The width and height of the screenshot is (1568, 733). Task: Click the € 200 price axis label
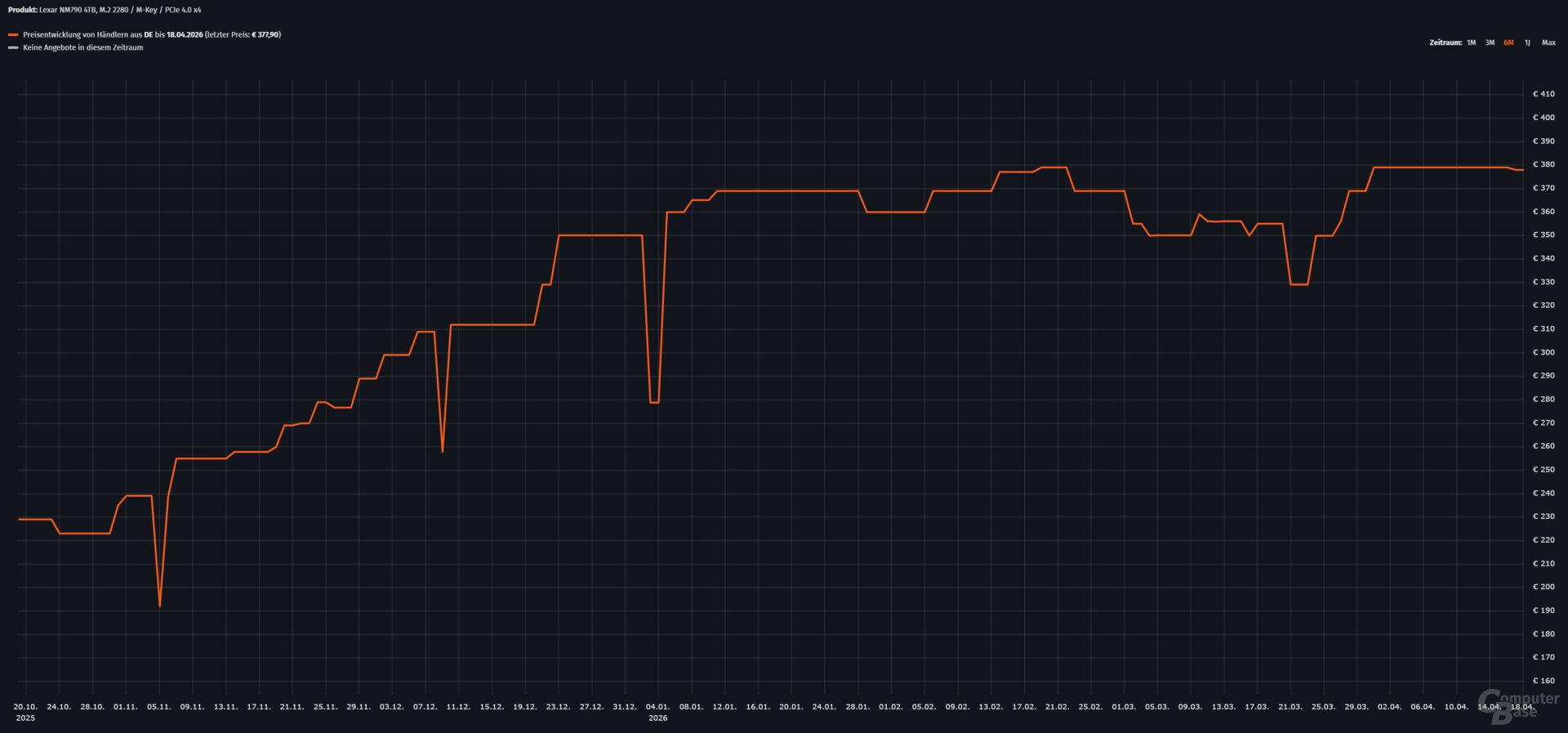(1543, 587)
